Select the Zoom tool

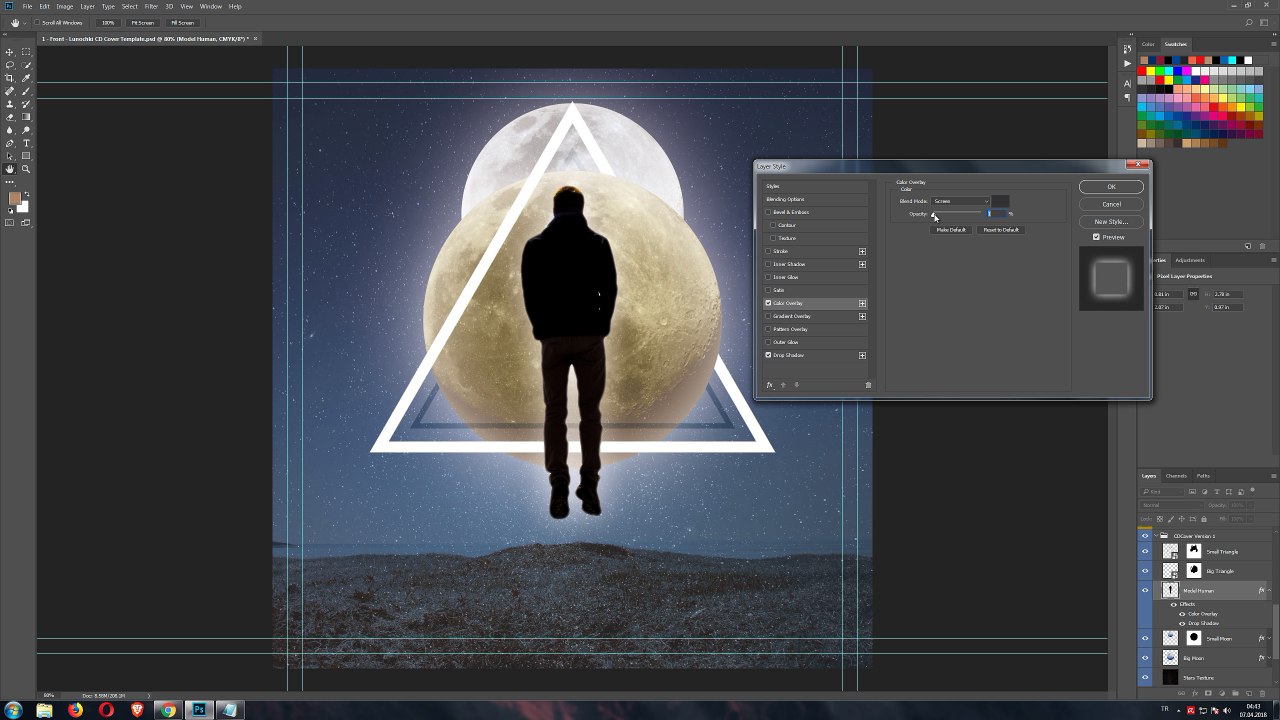pyautogui.click(x=26, y=169)
